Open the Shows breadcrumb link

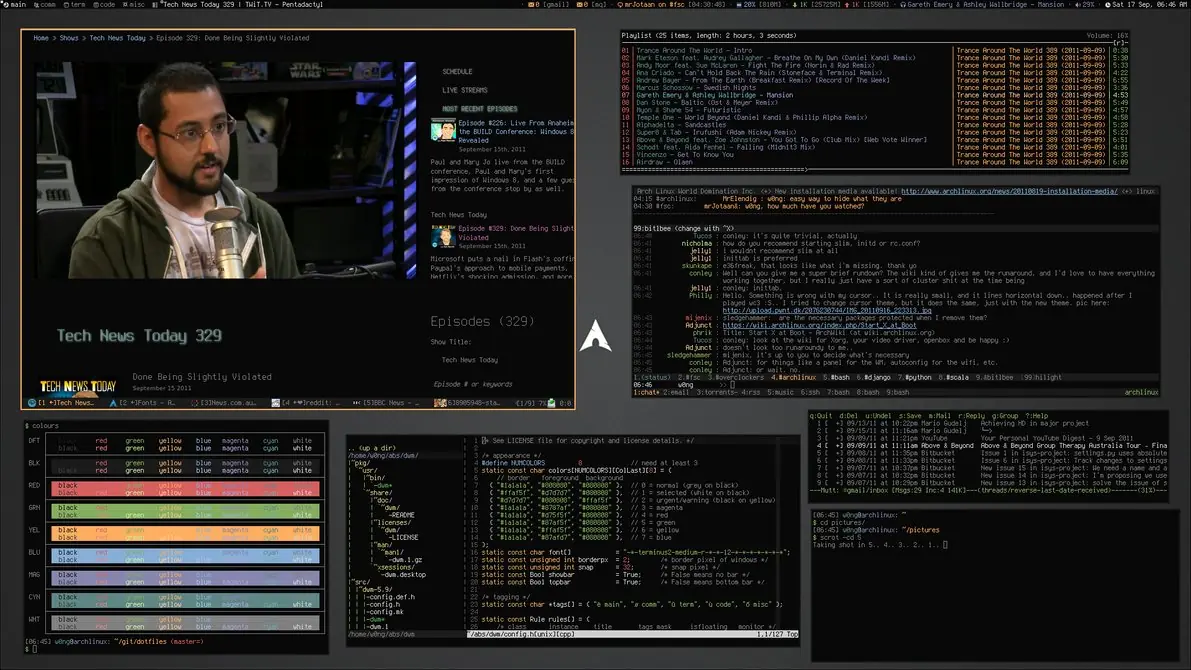point(69,38)
